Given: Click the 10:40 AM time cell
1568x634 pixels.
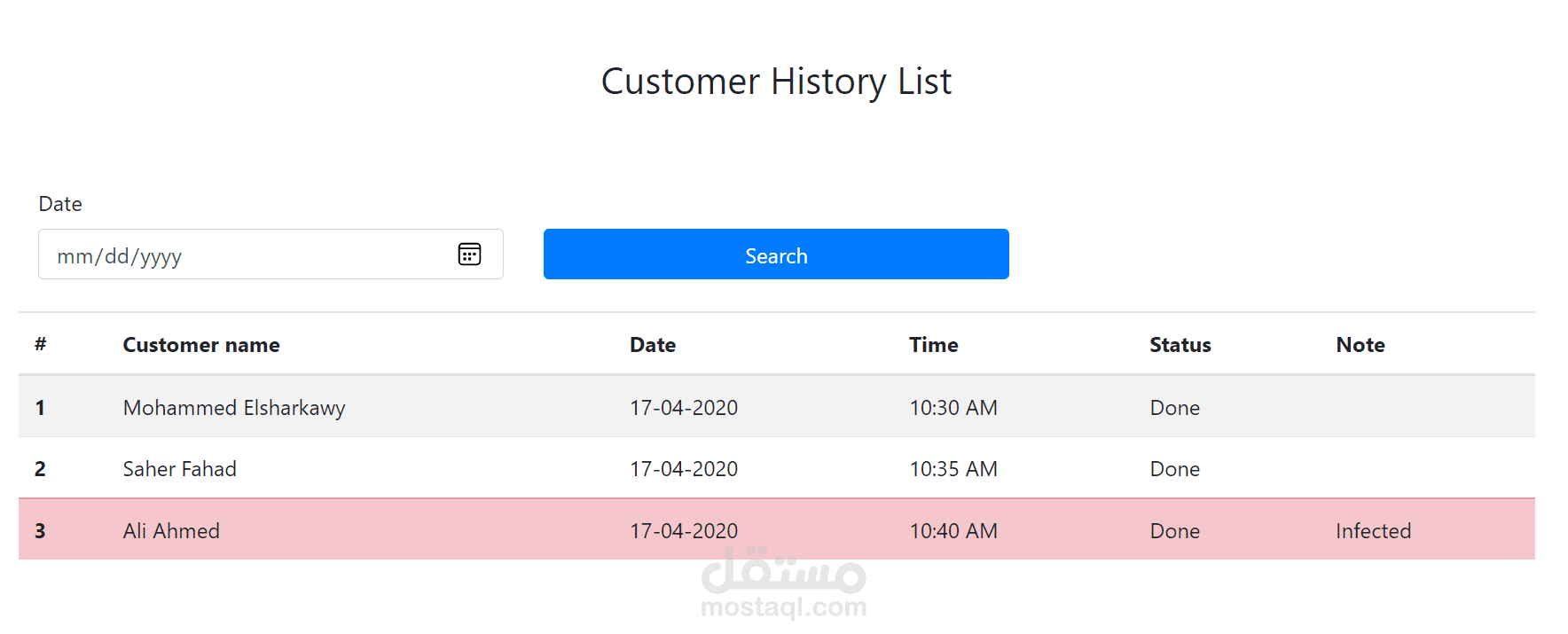Looking at the screenshot, I should [x=953, y=531].
